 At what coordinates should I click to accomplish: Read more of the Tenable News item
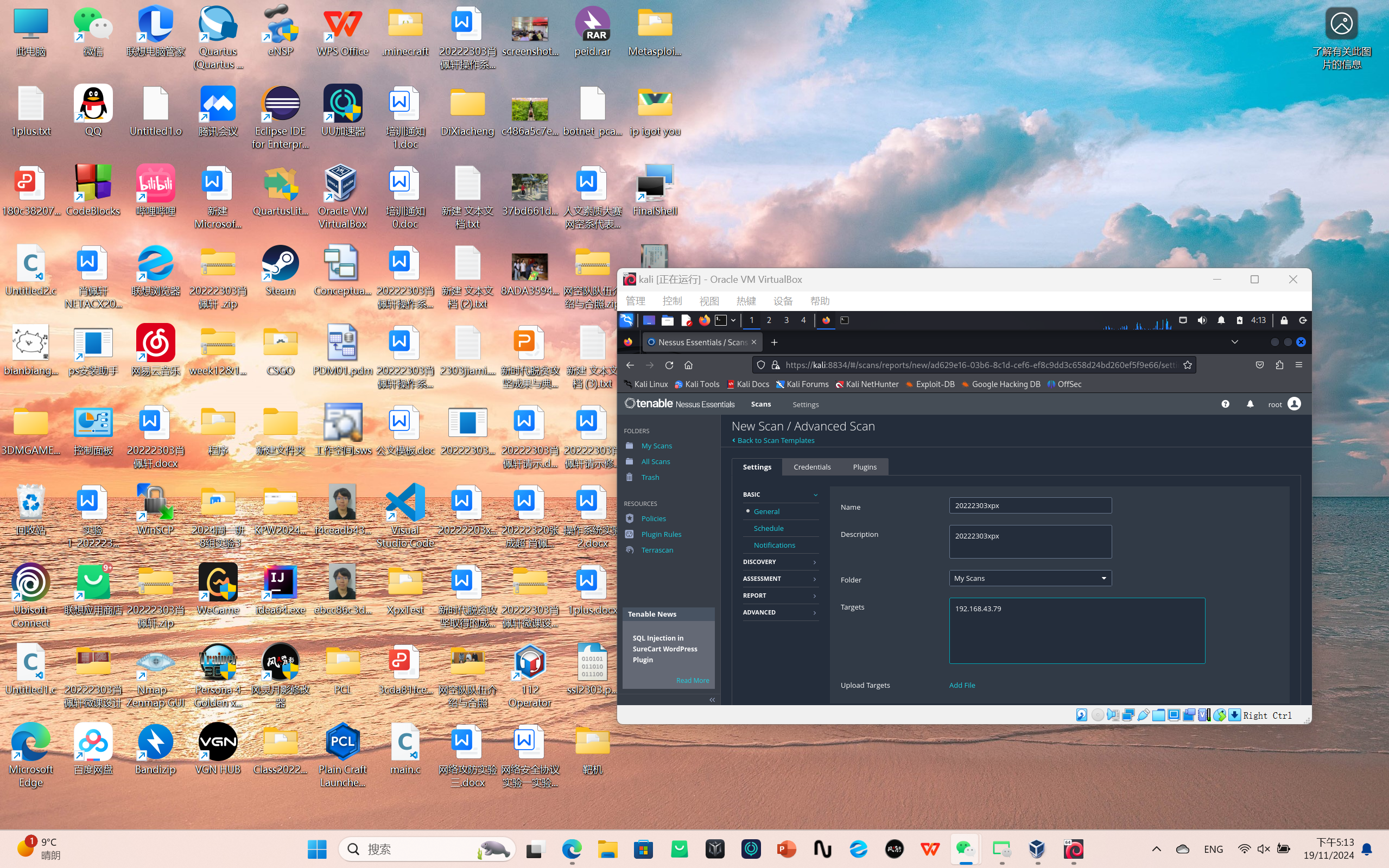point(692,680)
